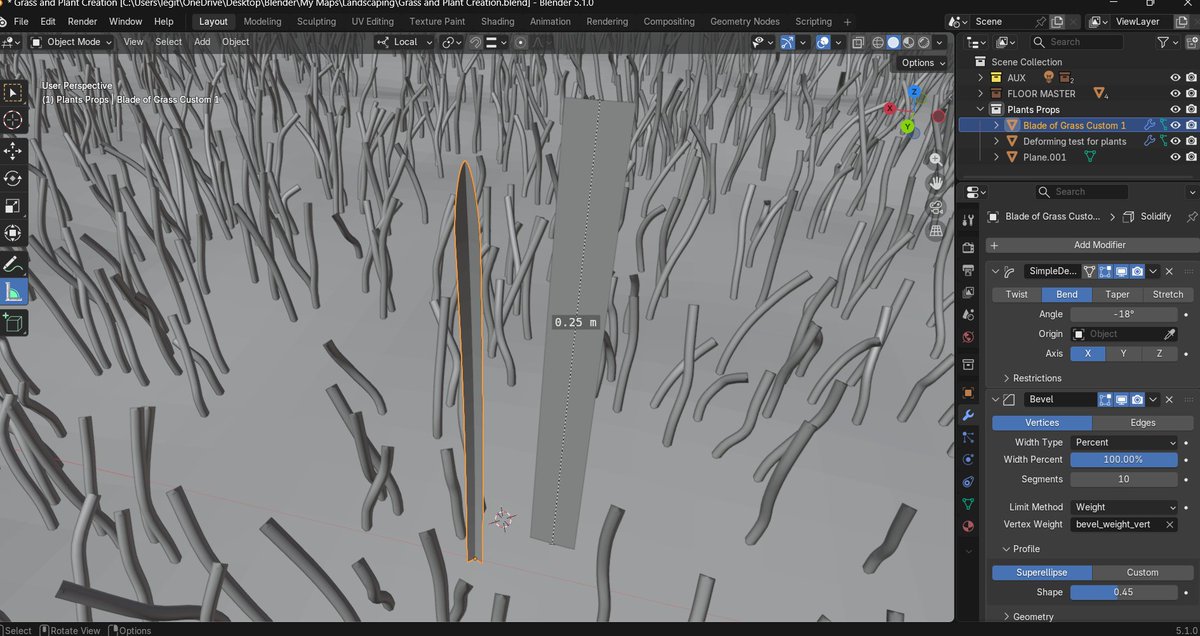Open the Limit Method dropdown
1200x636 pixels.
[1125, 507]
